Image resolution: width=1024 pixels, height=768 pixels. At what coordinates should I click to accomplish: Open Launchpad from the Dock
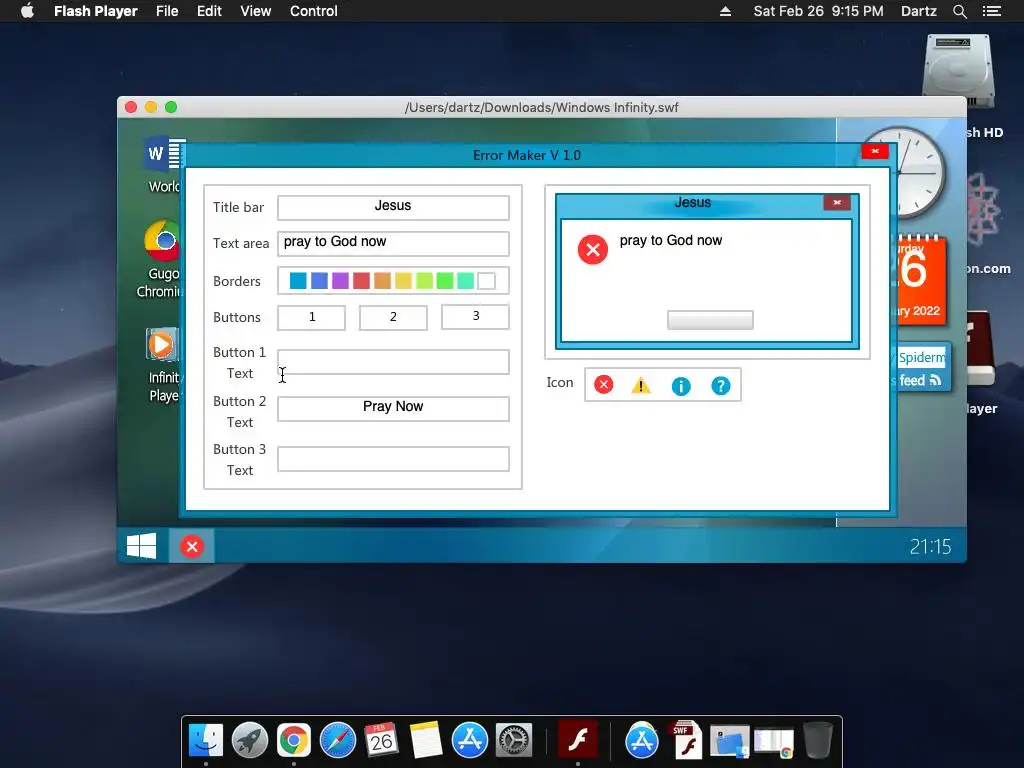[249, 741]
